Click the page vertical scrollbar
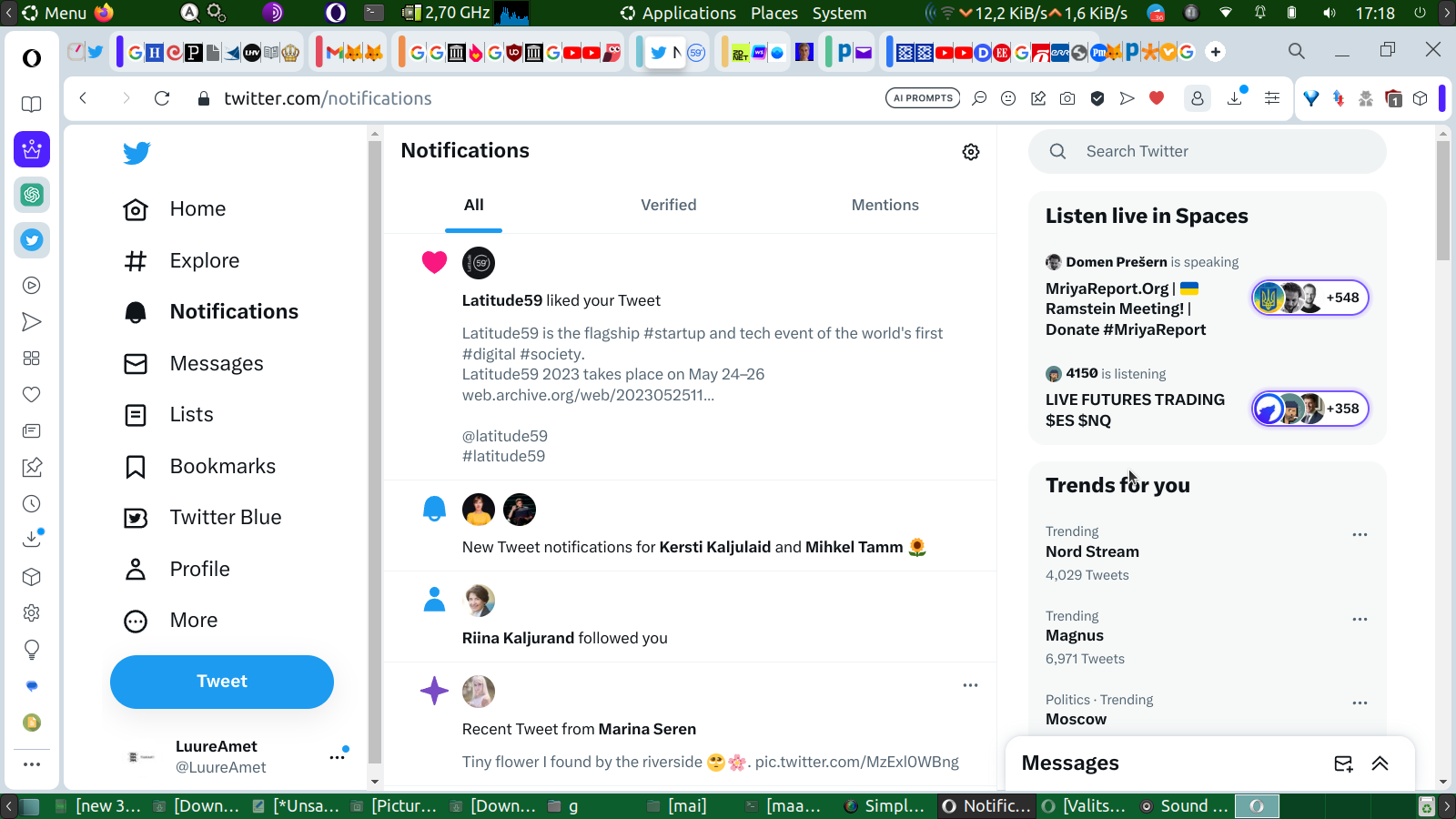Image resolution: width=1456 pixels, height=819 pixels. coord(1443,200)
